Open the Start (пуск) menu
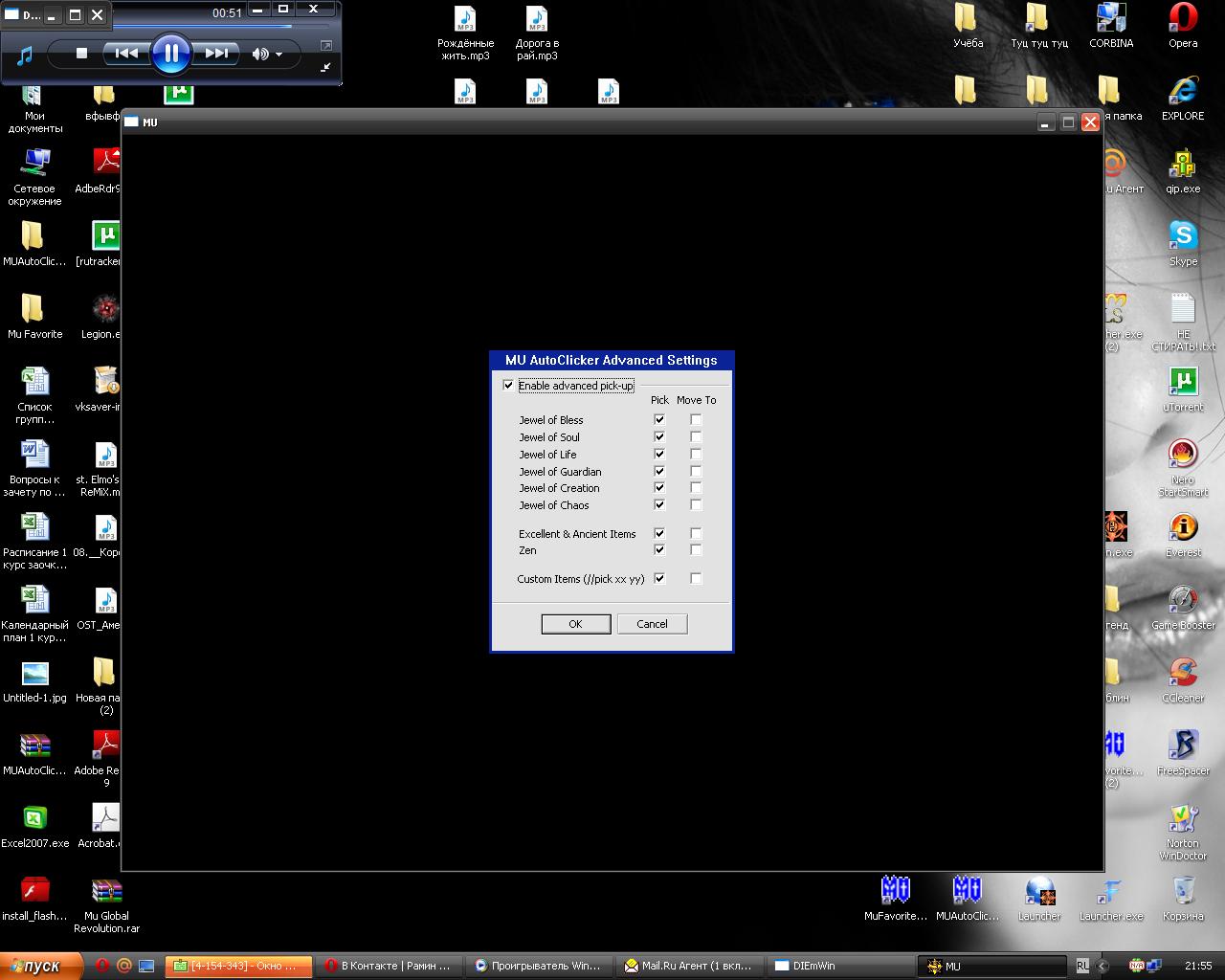This screenshot has height=980, width=1225. coord(40,966)
